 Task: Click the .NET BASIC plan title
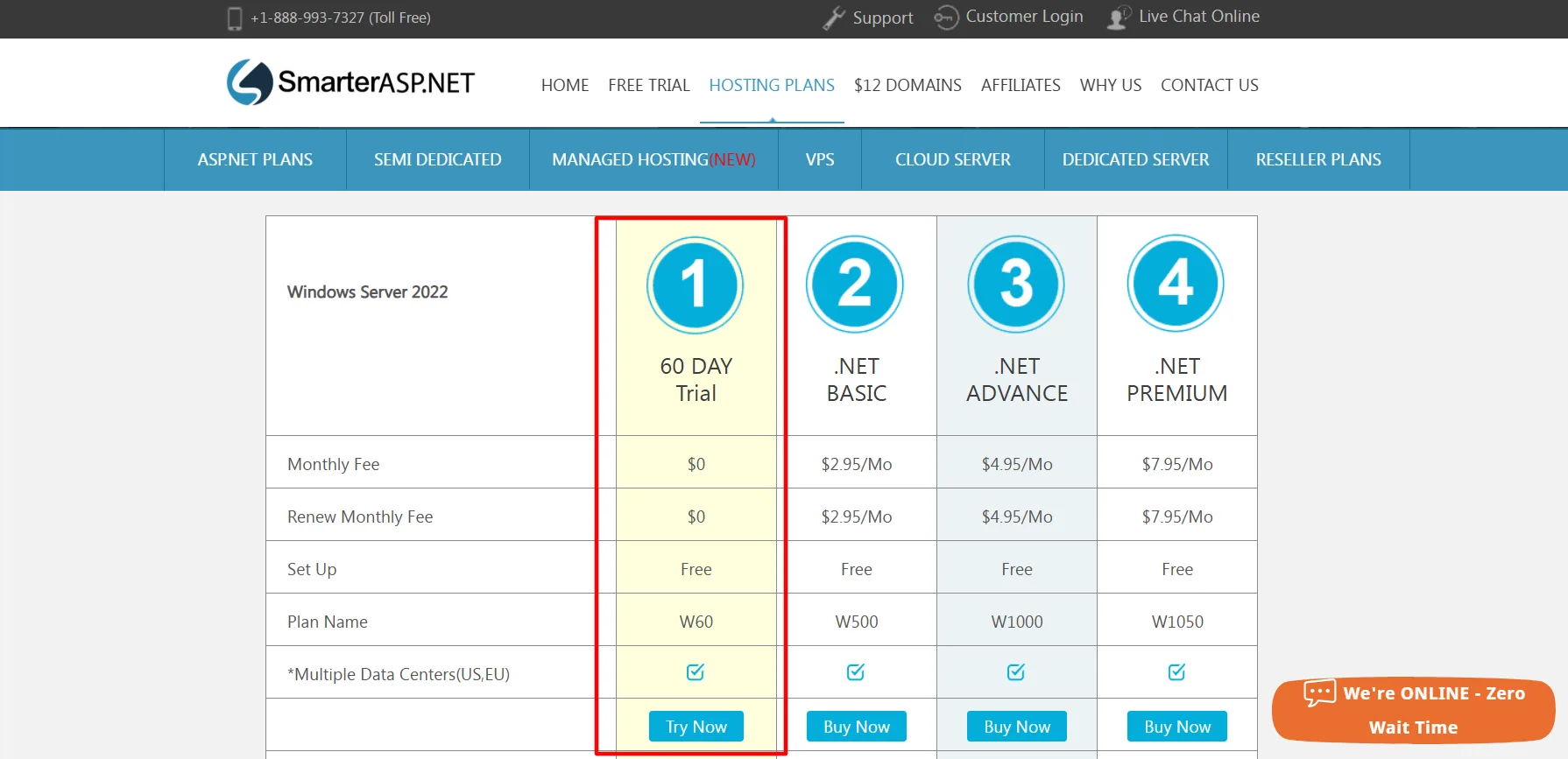[857, 379]
